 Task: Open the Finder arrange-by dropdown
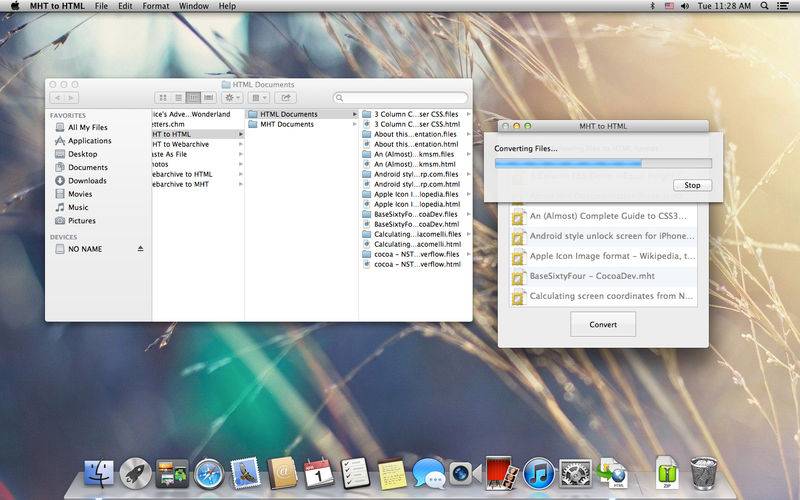coord(259,97)
